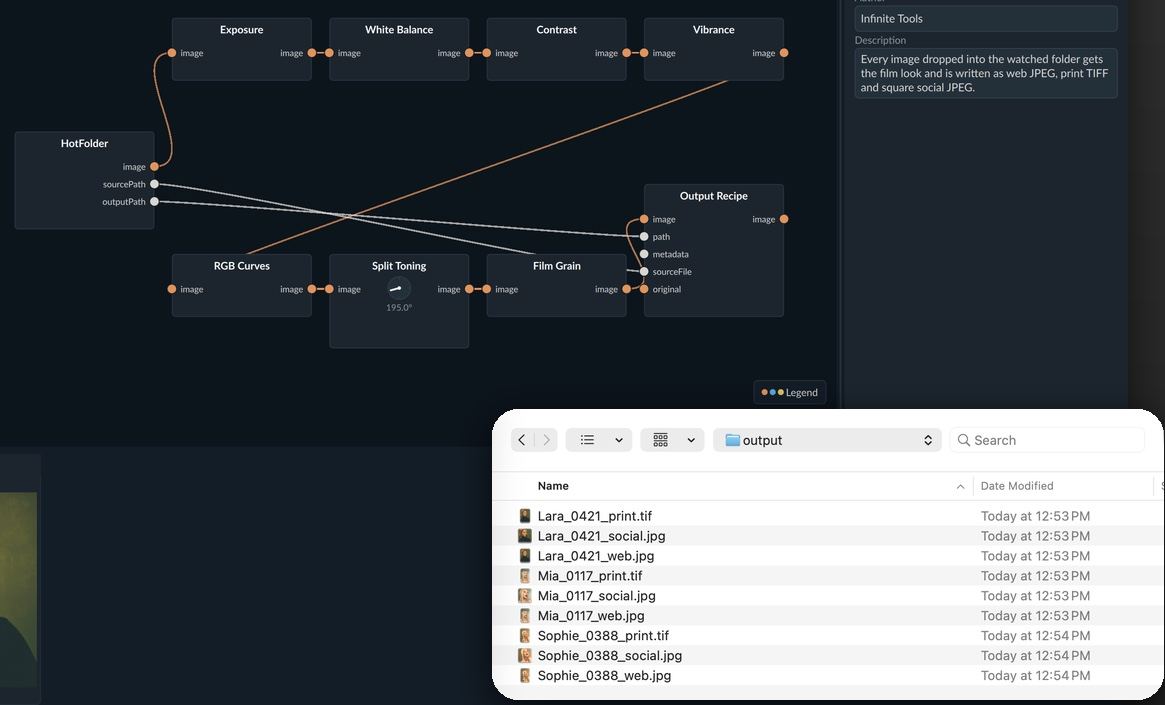1165x705 pixels.
Task: Click the Output Recipe path input port
Action: point(644,236)
